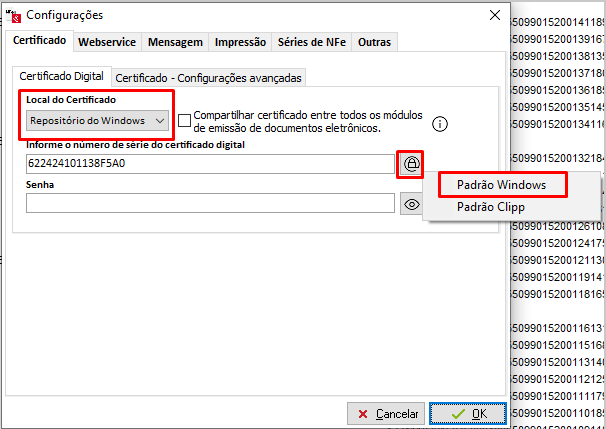Toggle password visibility with eye icon

tap(411, 204)
